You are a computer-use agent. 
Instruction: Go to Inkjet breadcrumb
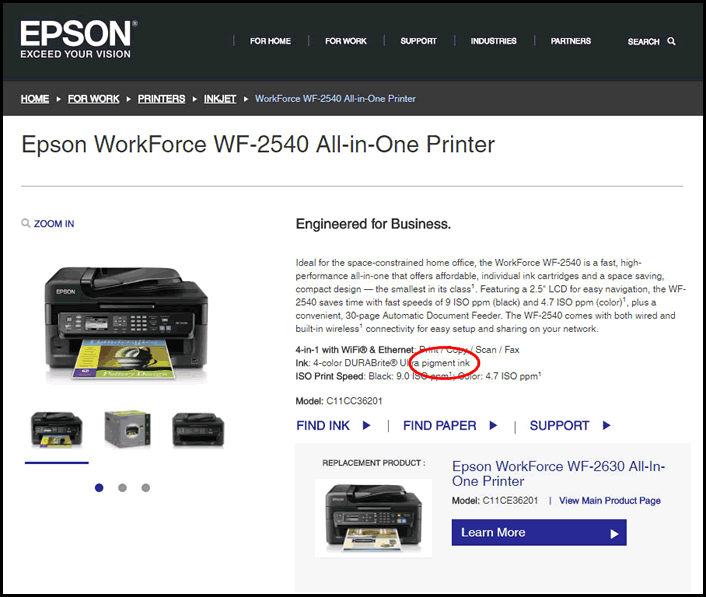(220, 99)
